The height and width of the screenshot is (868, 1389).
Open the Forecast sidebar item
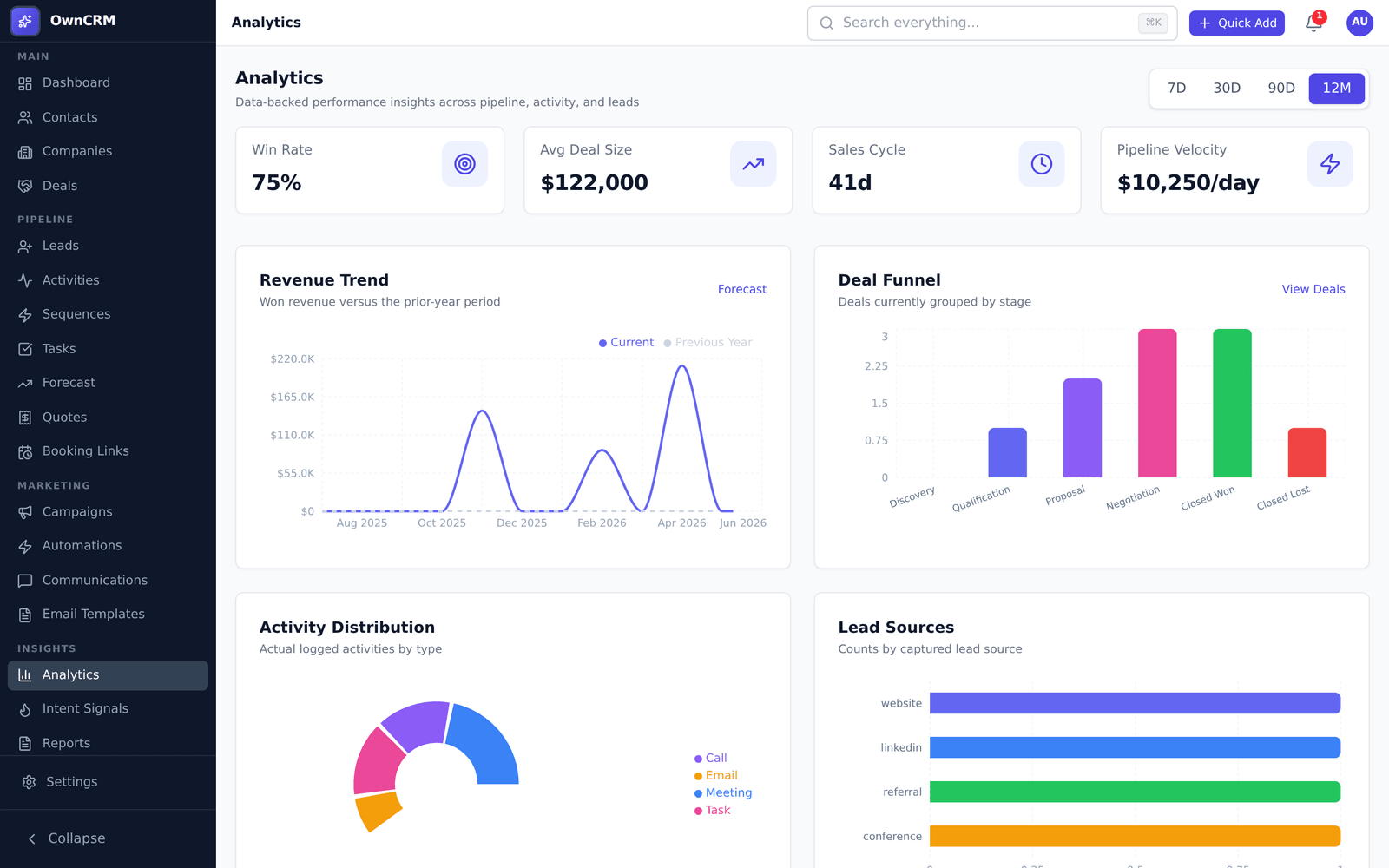[x=108, y=383]
